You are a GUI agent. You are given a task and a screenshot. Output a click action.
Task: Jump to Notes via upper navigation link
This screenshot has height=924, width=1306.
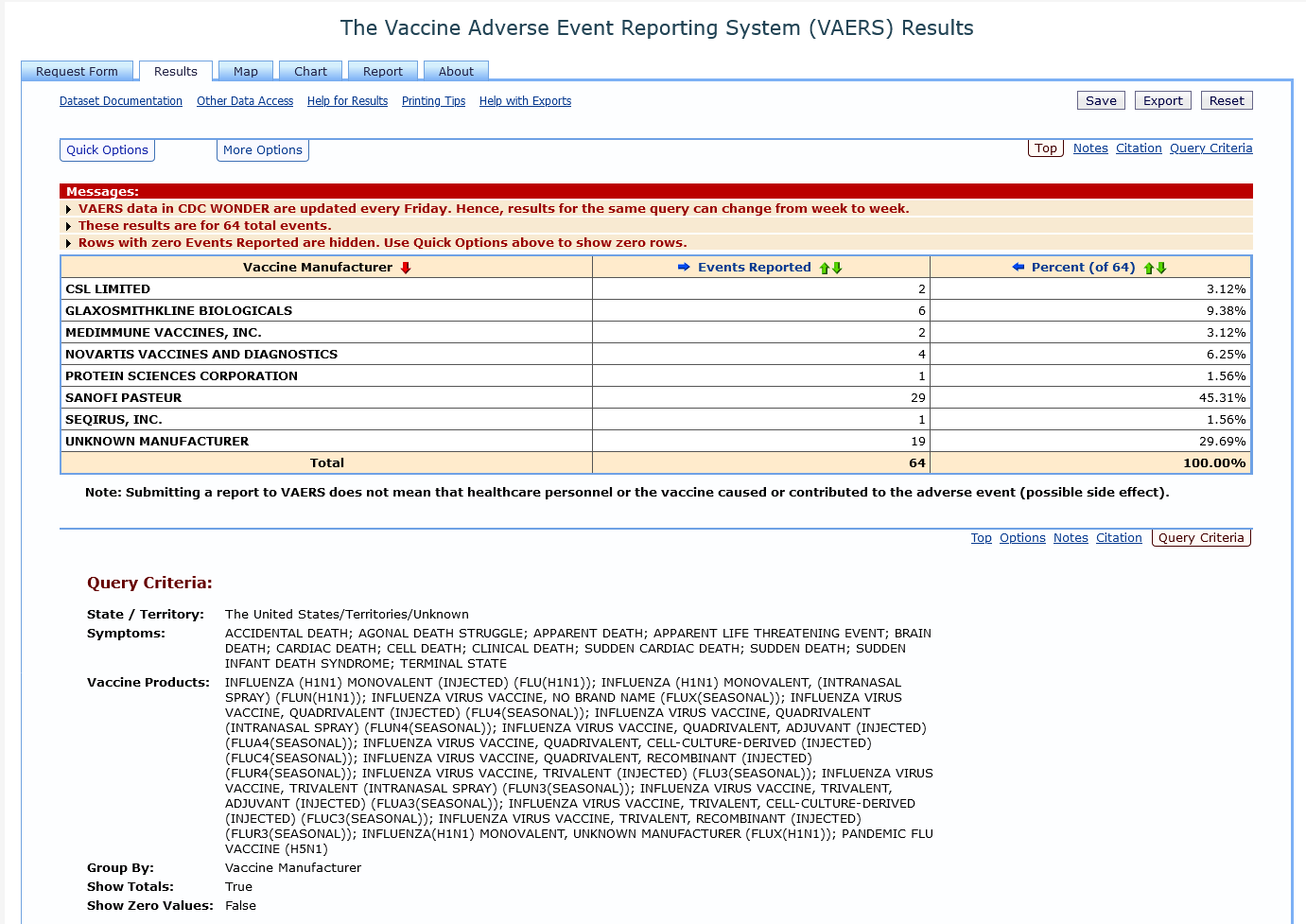tap(1090, 148)
